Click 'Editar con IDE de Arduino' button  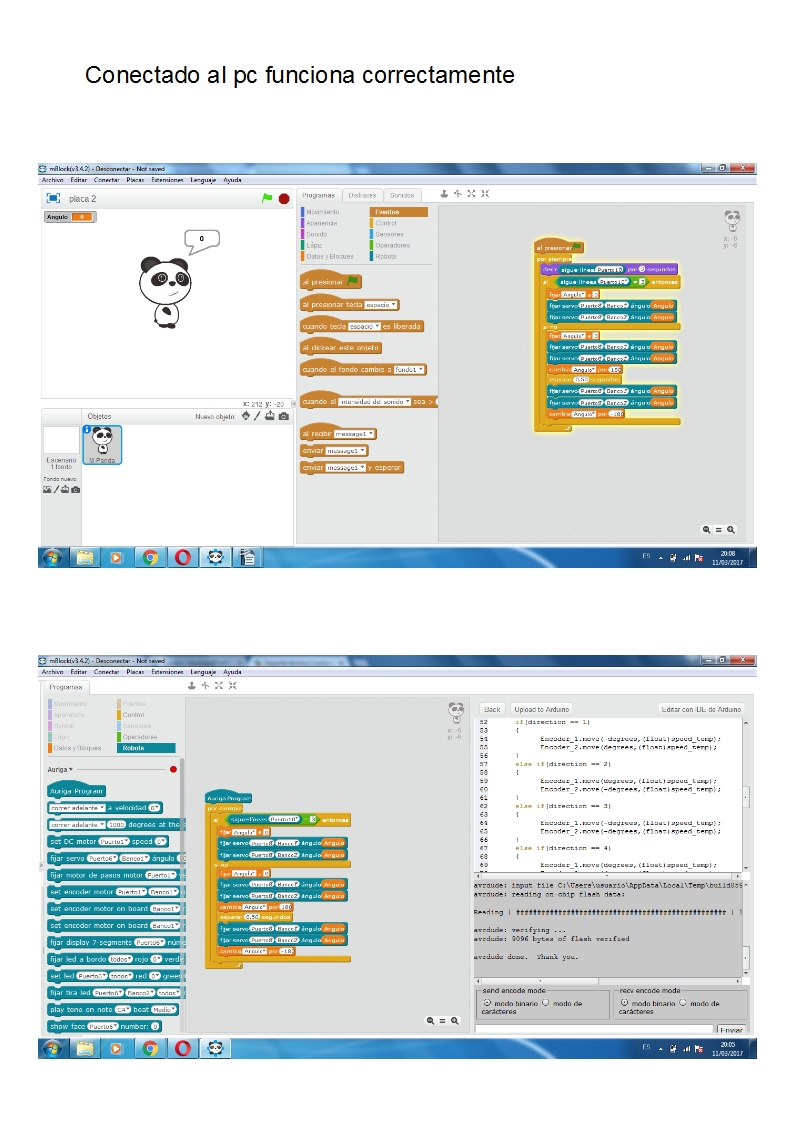pyautogui.click(x=701, y=709)
